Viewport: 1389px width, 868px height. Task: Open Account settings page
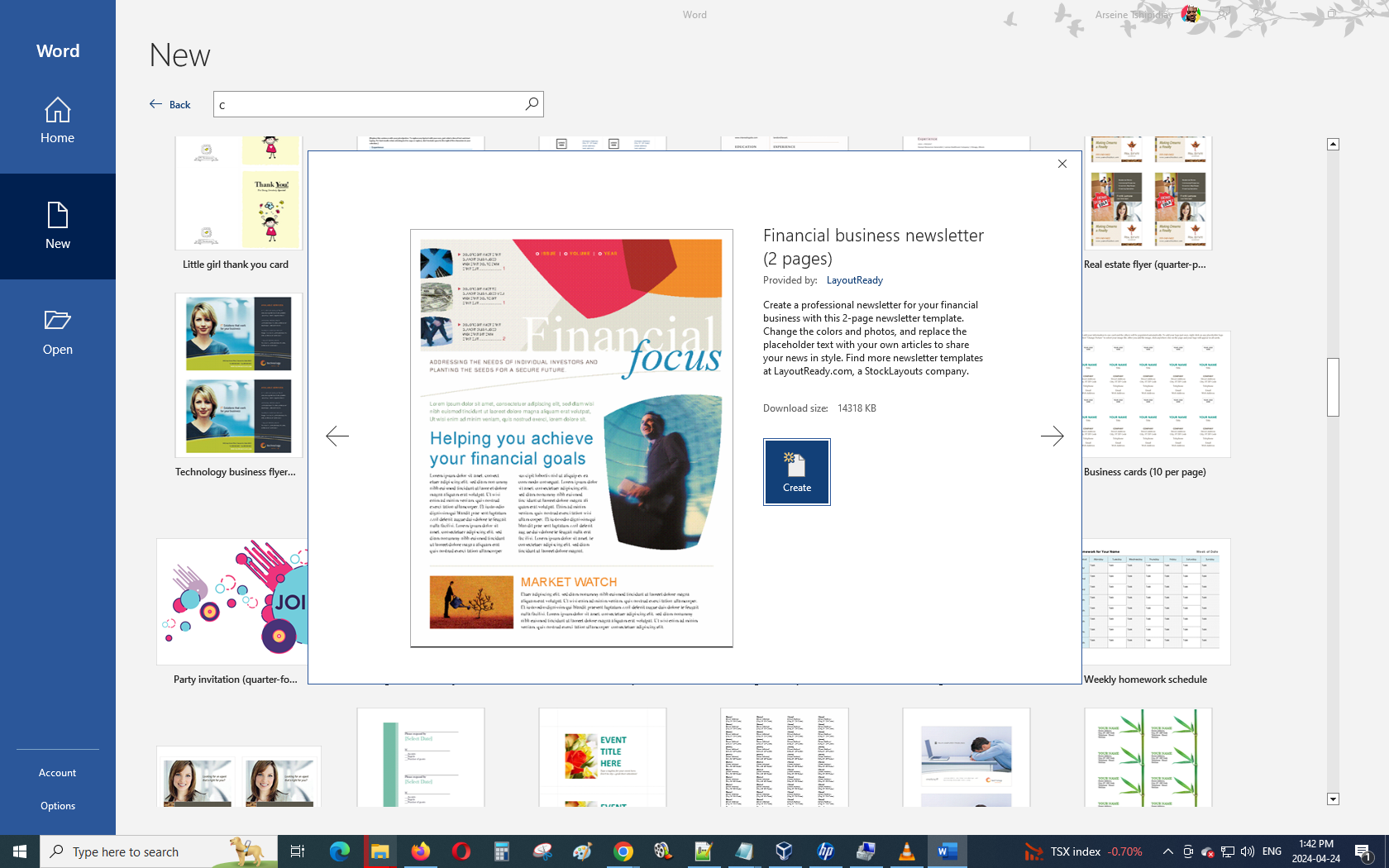pyautogui.click(x=58, y=773)
